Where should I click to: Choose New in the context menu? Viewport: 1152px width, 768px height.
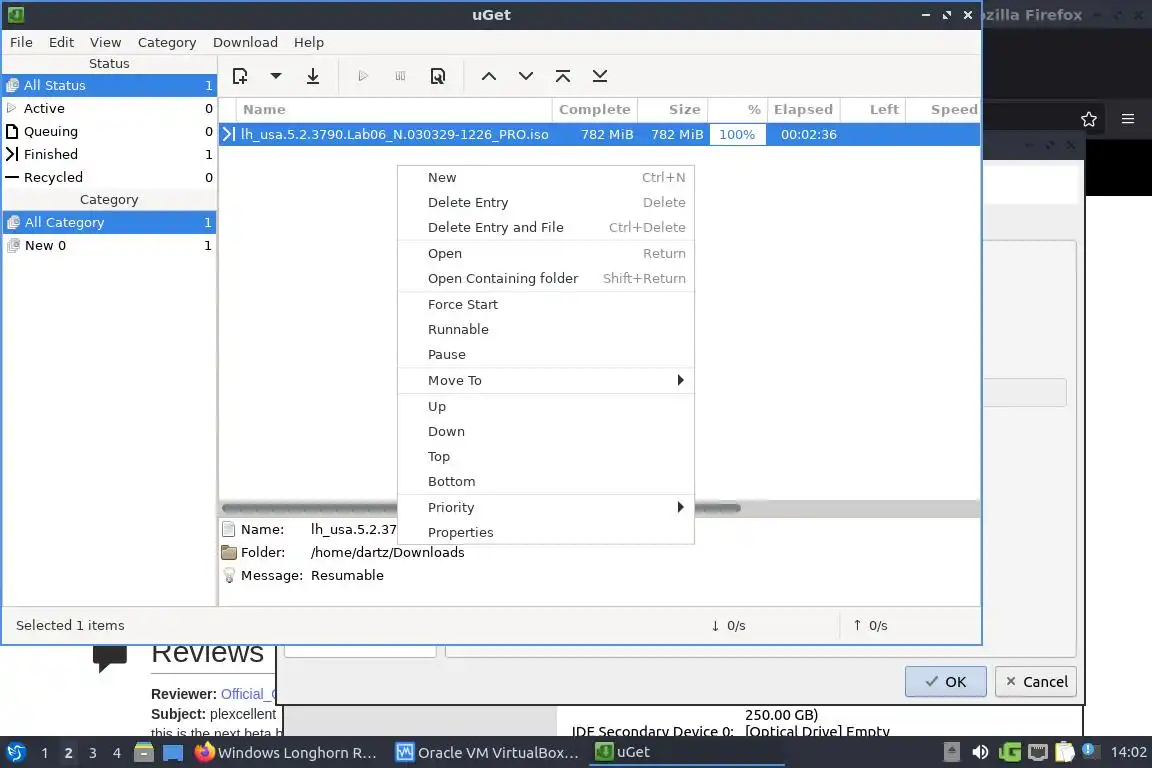tap(546, 177)
